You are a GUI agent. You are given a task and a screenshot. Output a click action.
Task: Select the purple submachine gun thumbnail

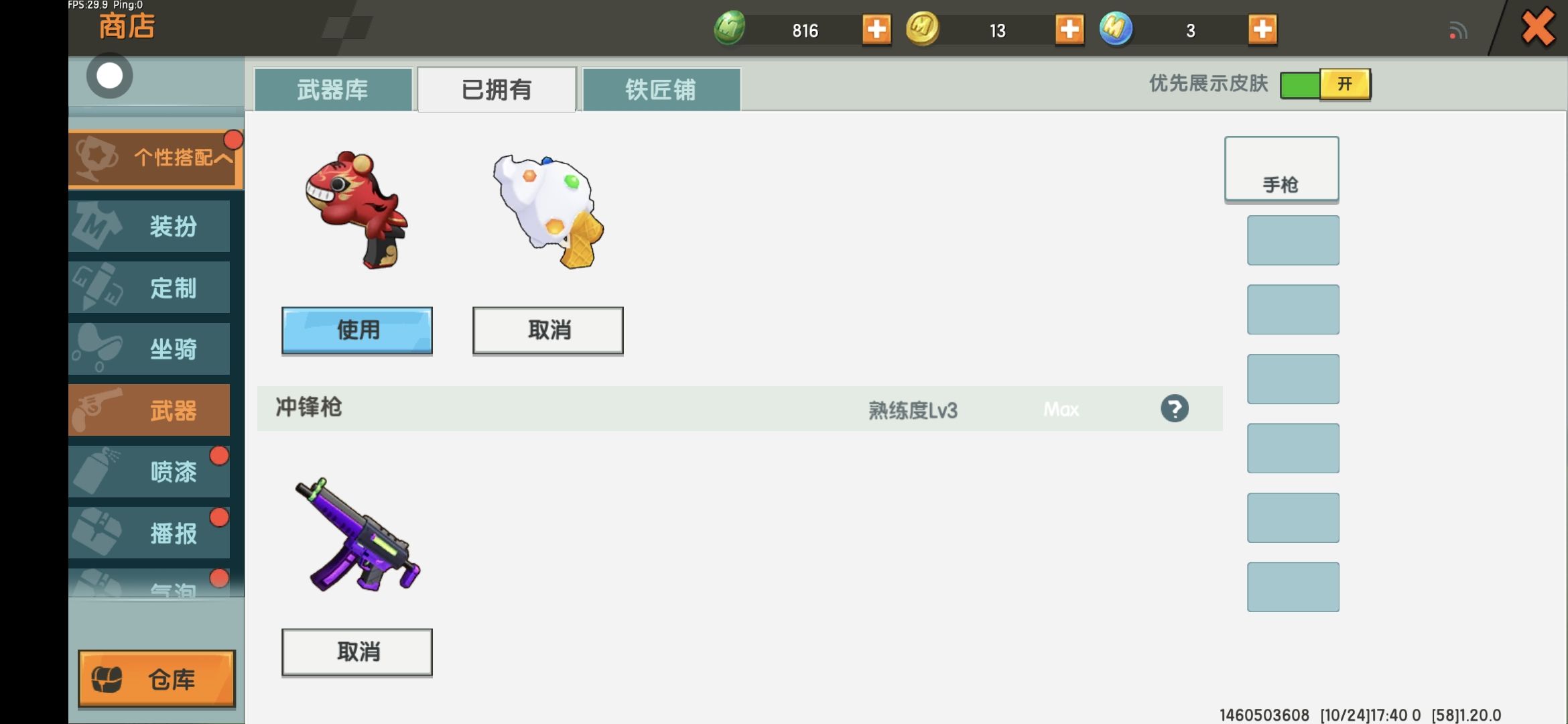click(x=357, y=535)
